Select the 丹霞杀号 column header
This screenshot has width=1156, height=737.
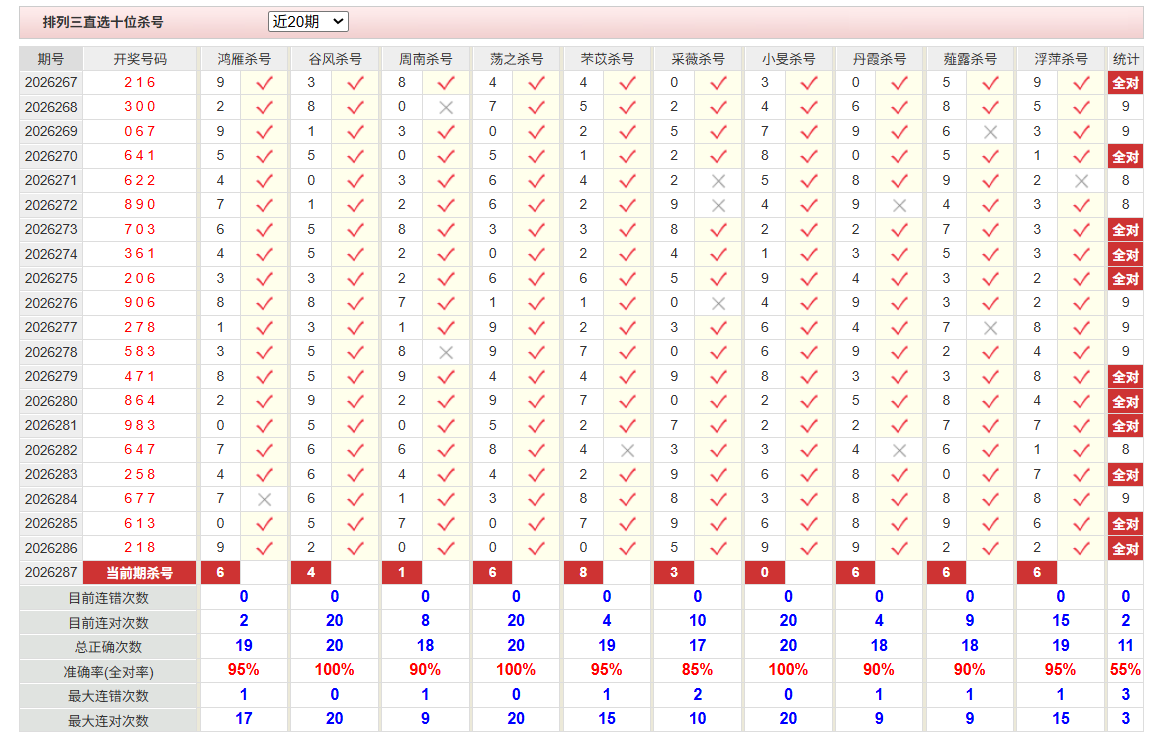click(x=879, y=59)
